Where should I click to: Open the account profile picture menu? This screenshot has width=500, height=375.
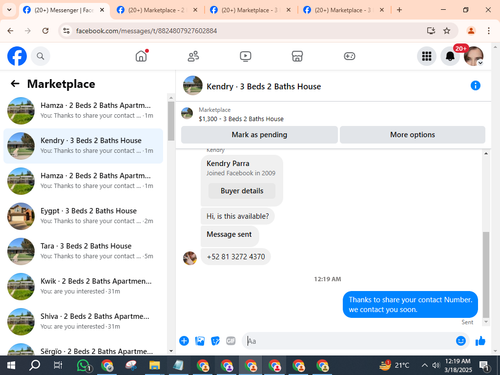click(474, 56)
